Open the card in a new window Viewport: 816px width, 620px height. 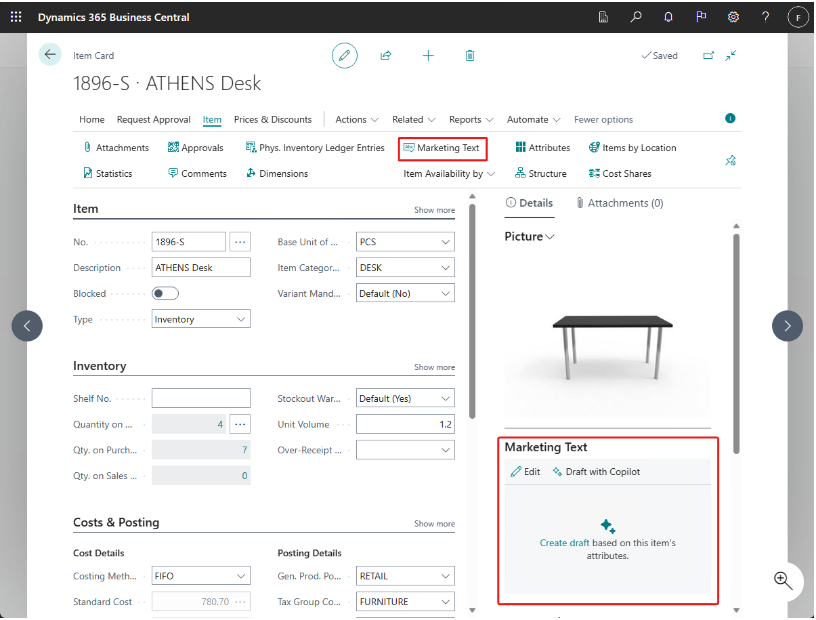click(x=708, y=55)
